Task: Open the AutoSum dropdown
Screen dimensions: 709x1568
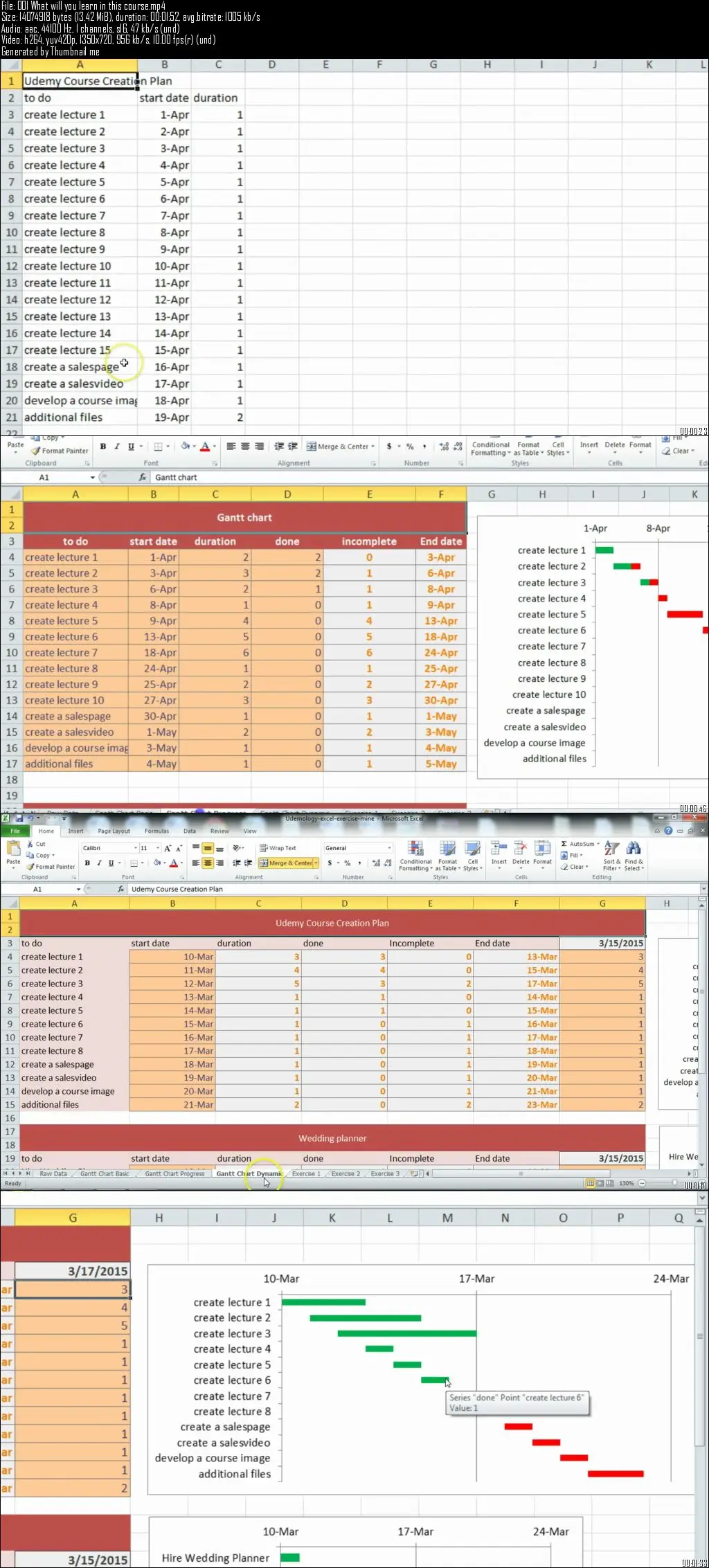Action: click(598, 844)
